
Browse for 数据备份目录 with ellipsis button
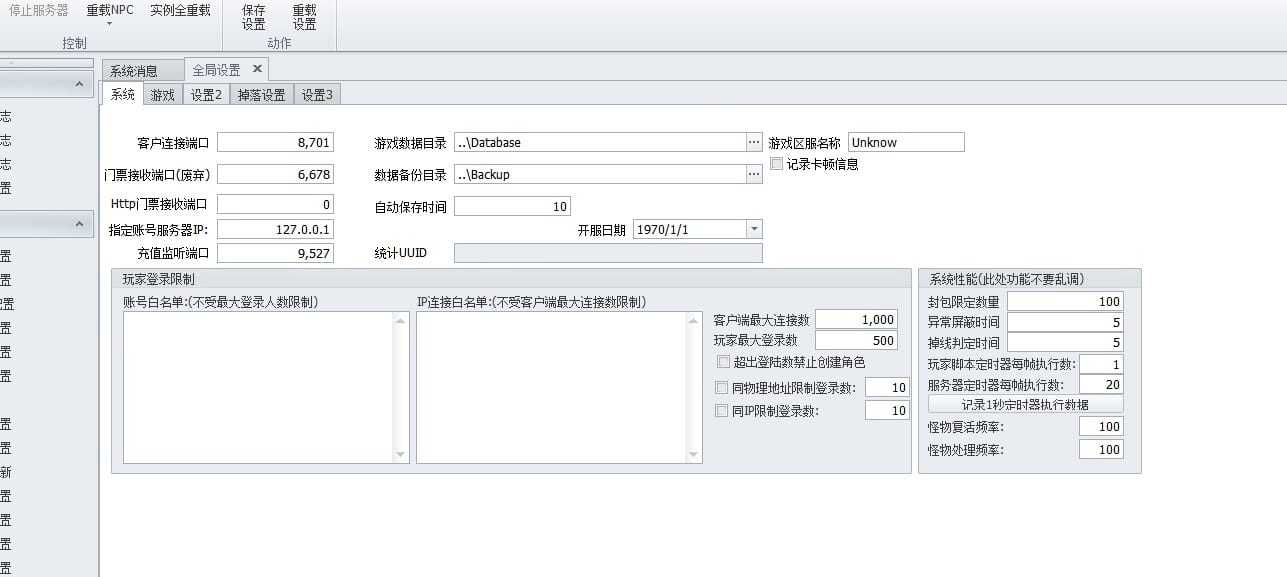click(x=754, y=175)
